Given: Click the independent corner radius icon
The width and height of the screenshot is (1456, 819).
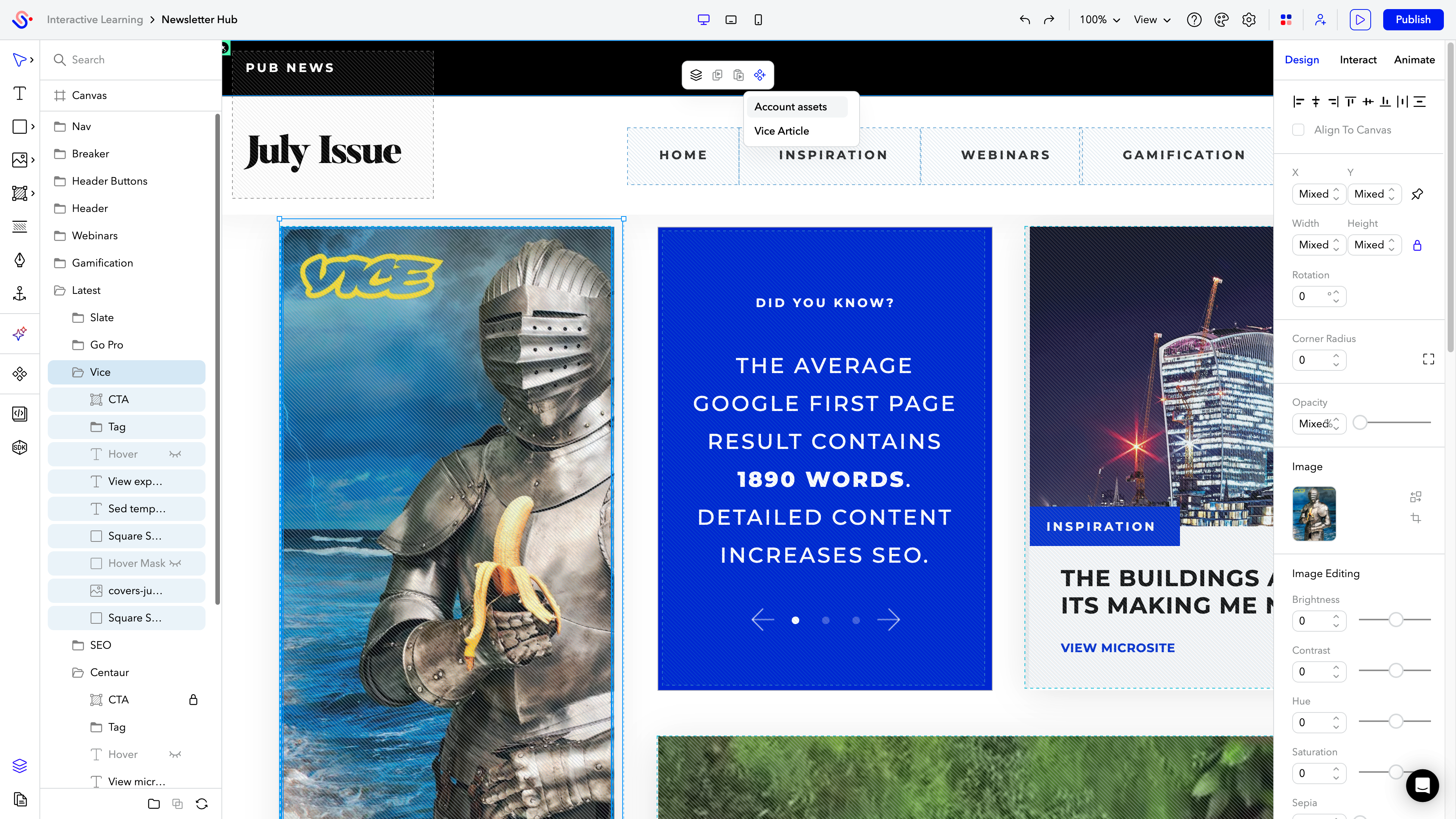Looking at the screenshot, I should click(1428, 359).
